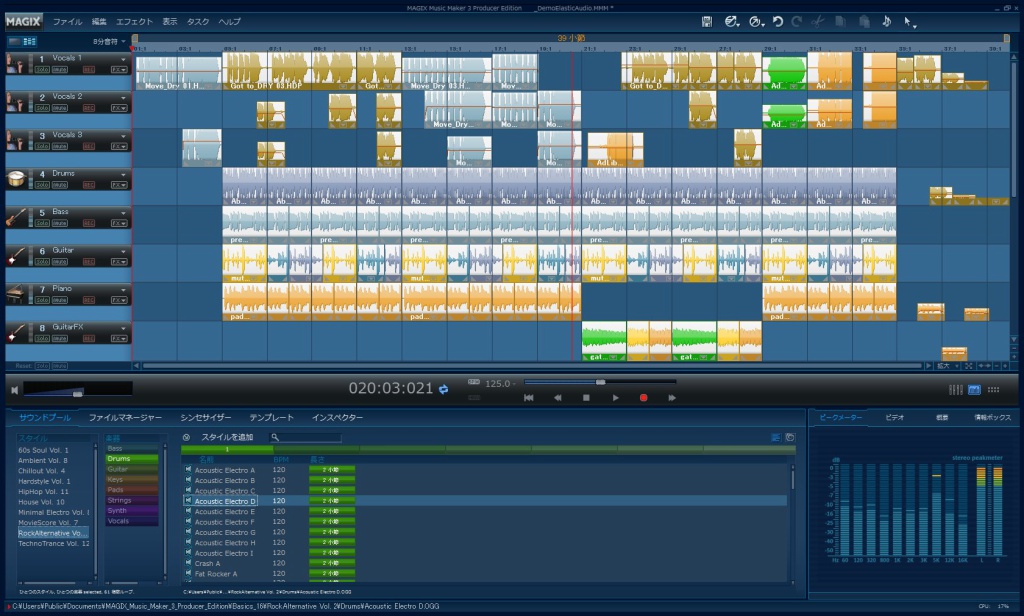Start playback with the play button
This screenshot has width=1024, height=616.
[x=615, y=397]
